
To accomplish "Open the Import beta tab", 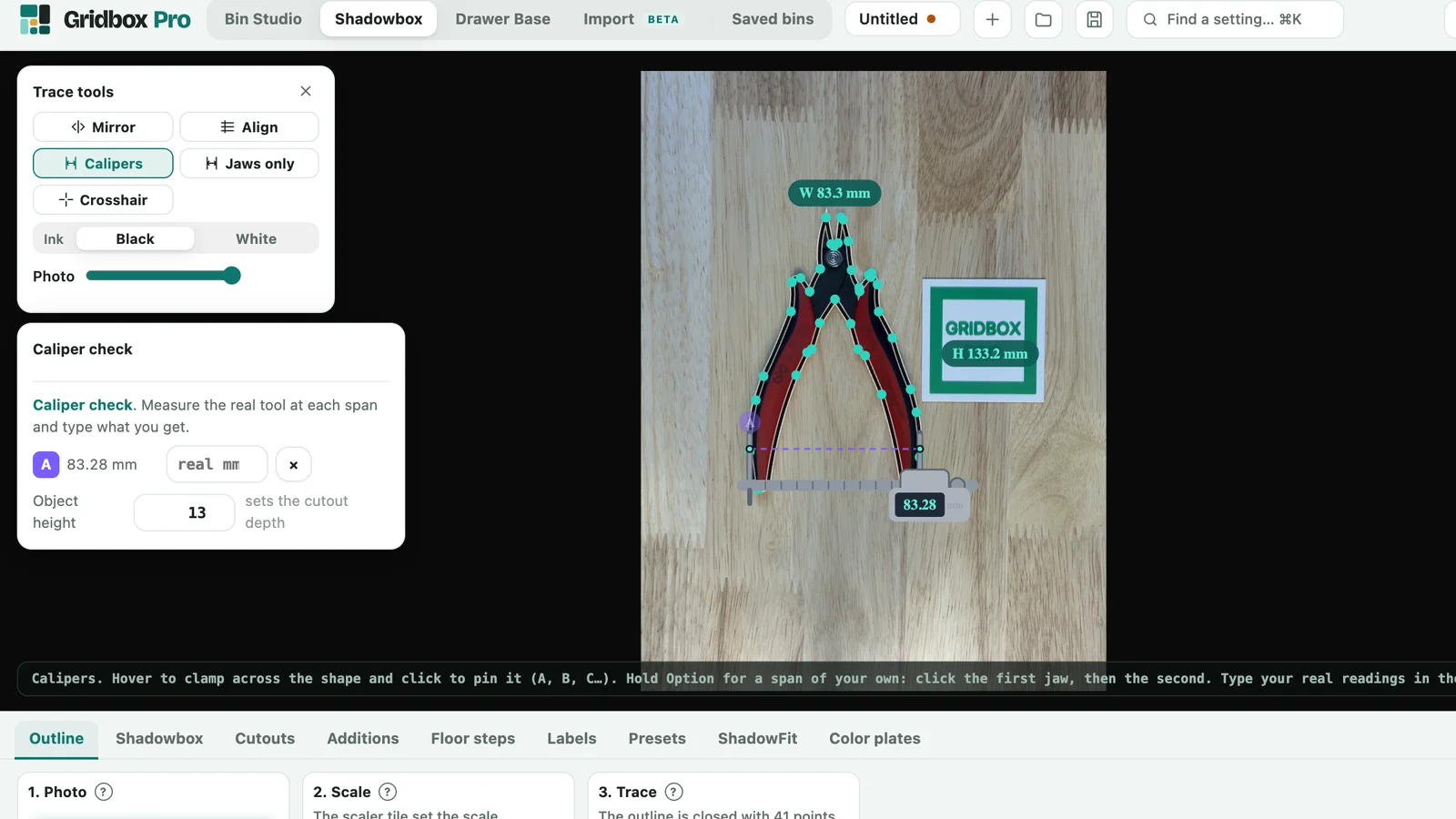I will [632, 19].
